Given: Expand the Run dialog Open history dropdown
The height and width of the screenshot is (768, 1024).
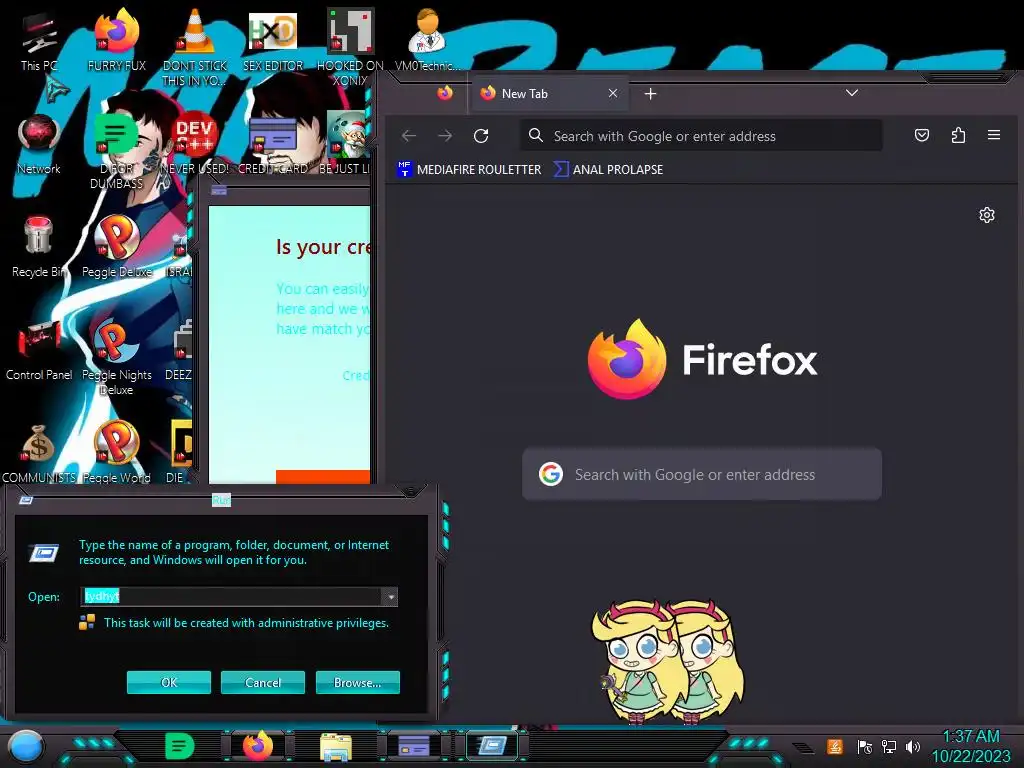Looking at the screenshot, I should (x=390, y=596).
